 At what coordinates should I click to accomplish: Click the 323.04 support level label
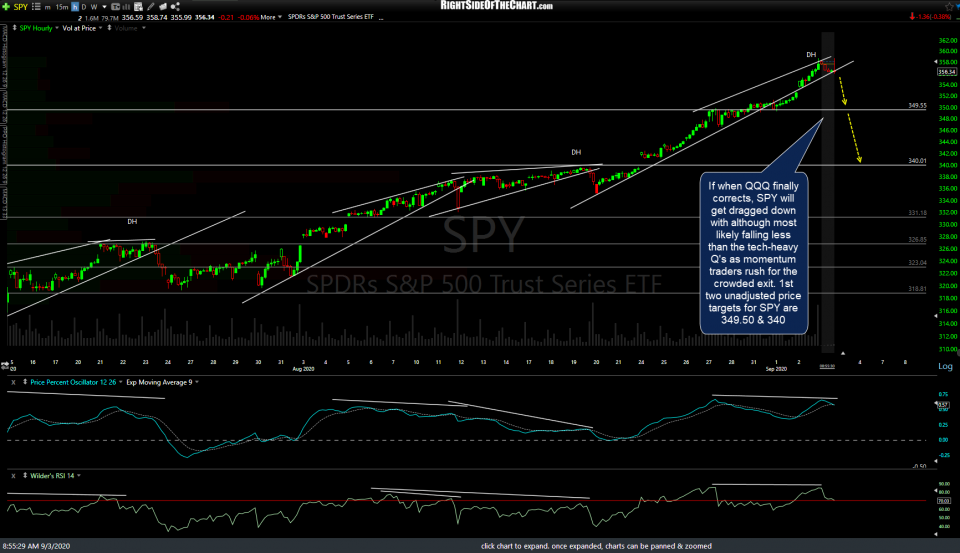click(x=917, y=263)
